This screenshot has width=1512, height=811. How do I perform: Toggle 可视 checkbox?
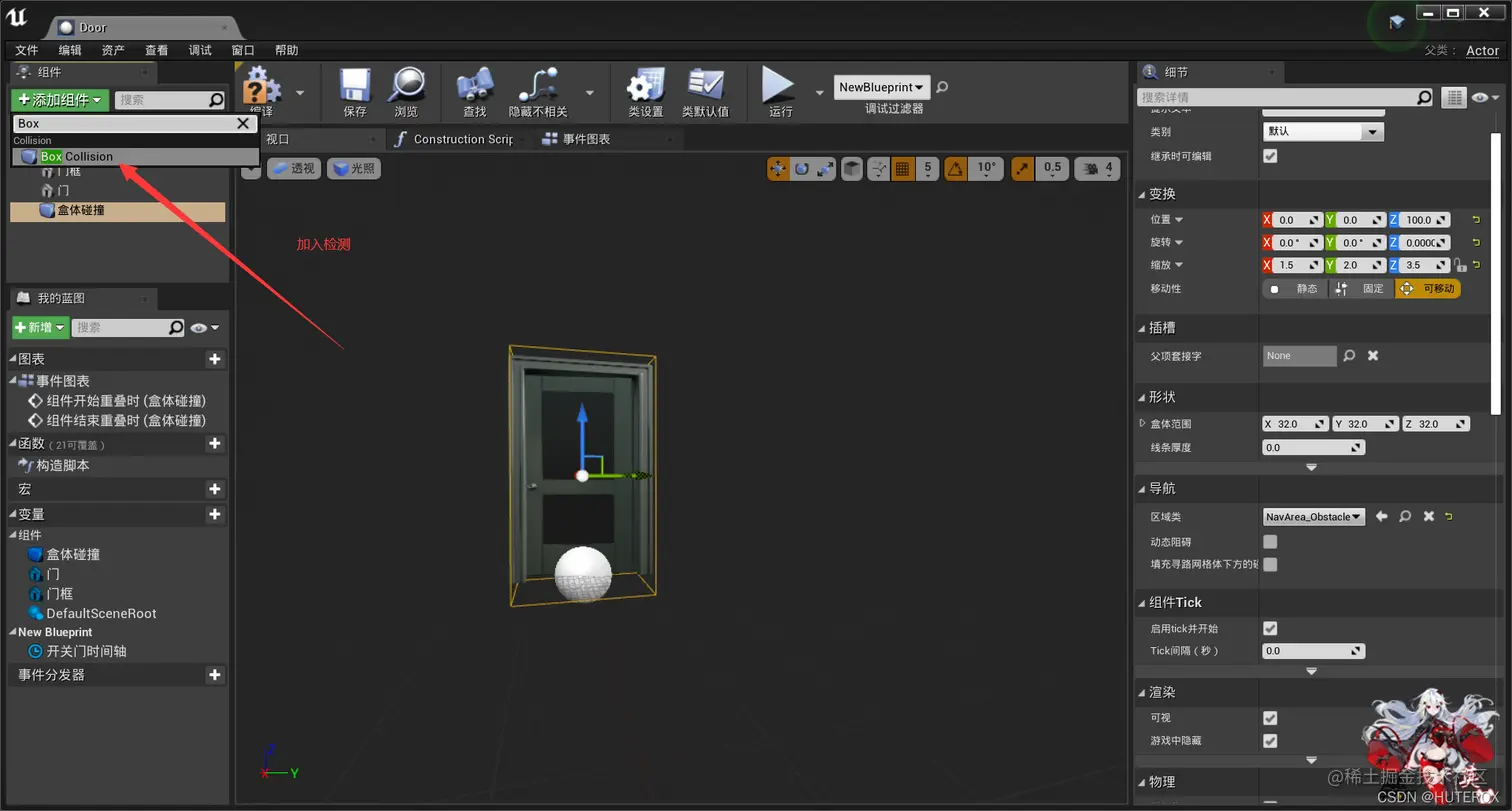(x=1270, y=718)
